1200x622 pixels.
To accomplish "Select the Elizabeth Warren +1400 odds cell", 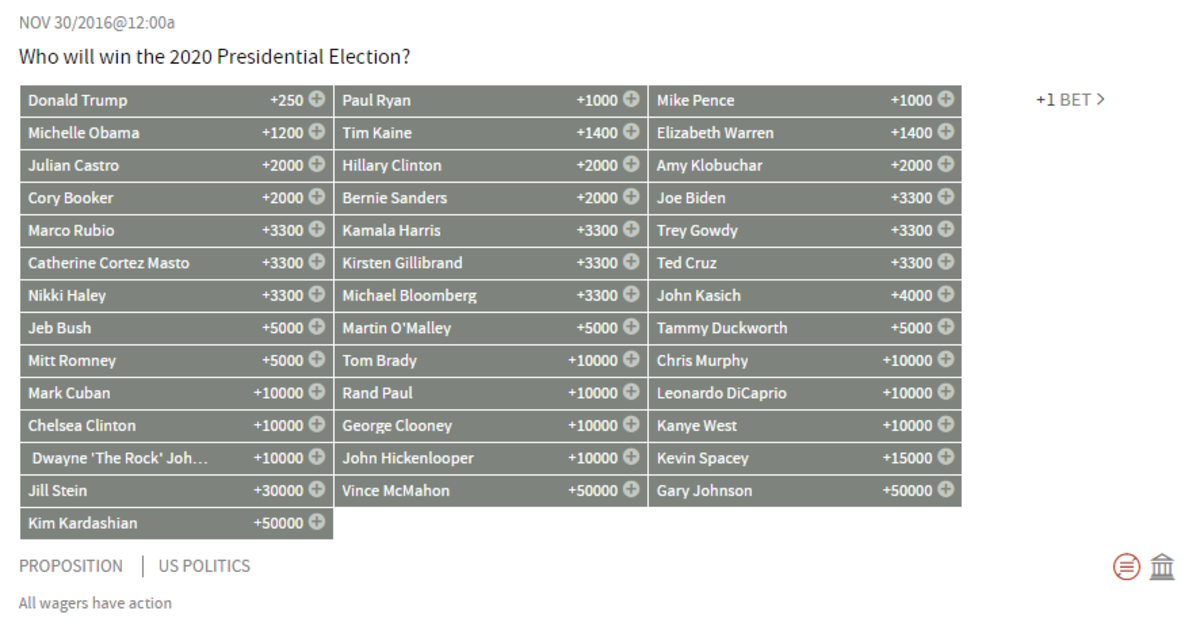I will point(805,133).
